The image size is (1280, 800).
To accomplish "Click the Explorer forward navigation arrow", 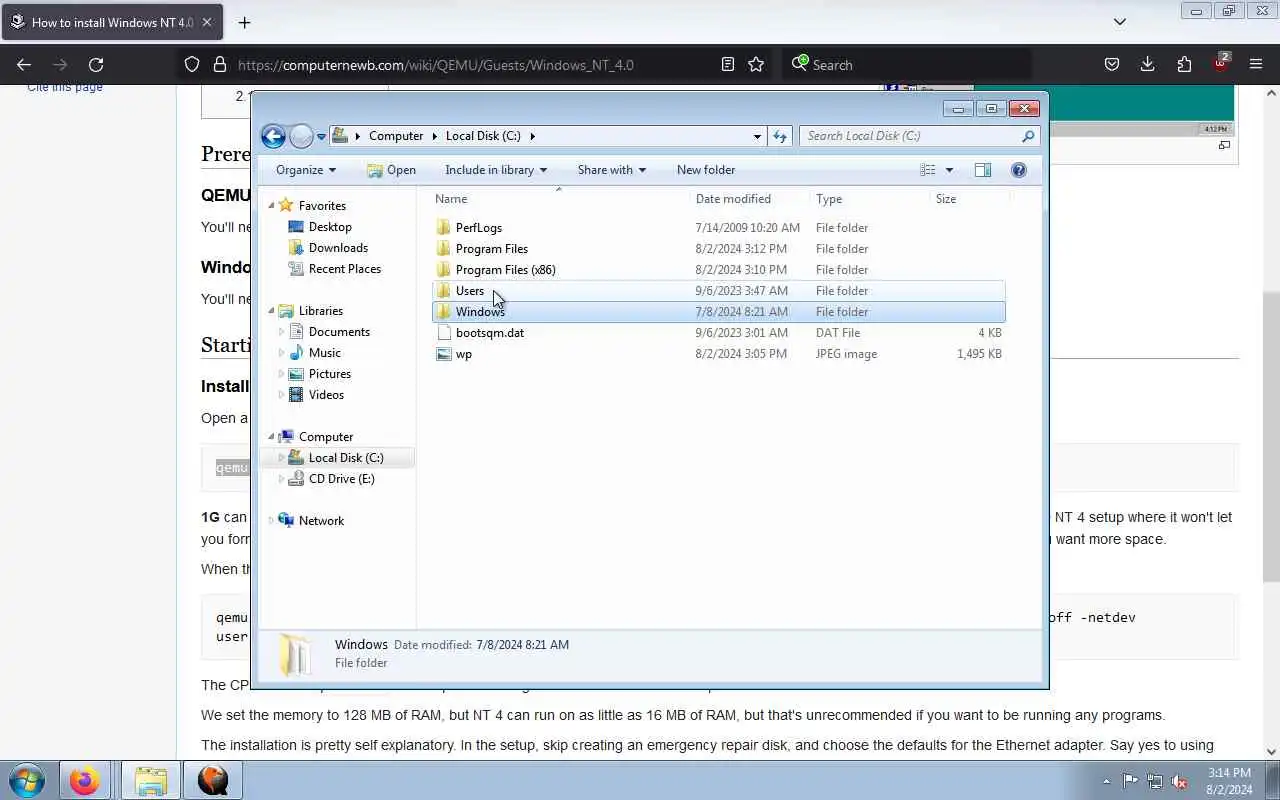I will tap(301, 136).
